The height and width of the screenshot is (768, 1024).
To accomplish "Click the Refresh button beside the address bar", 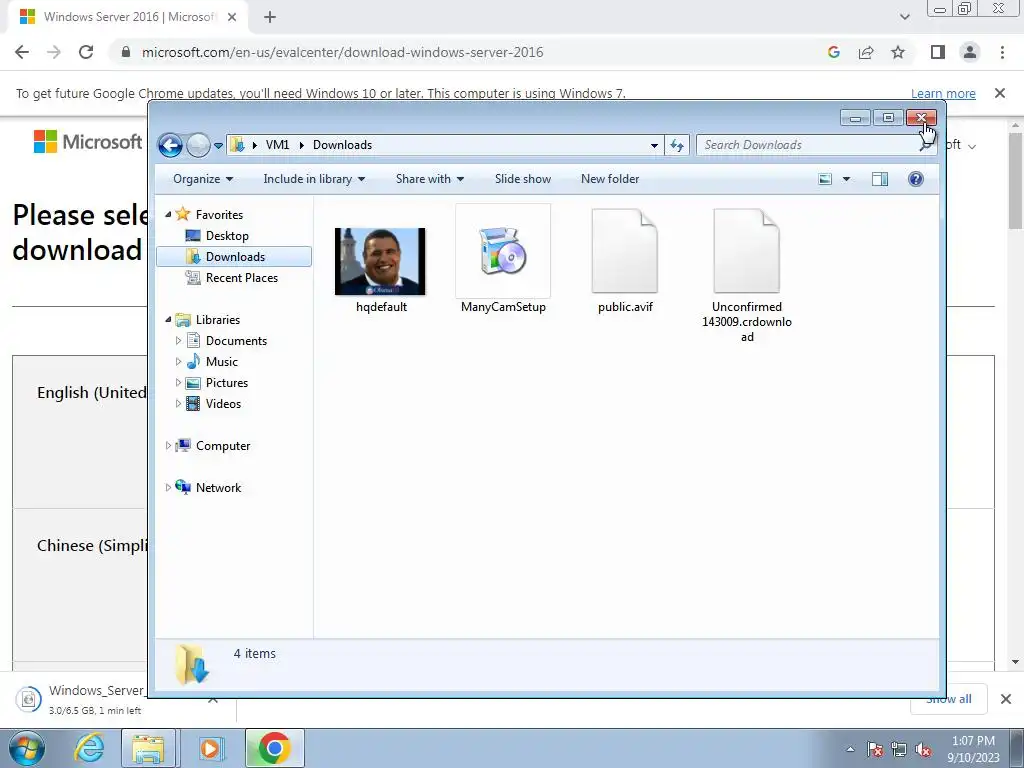I will (x=677, y=145).
